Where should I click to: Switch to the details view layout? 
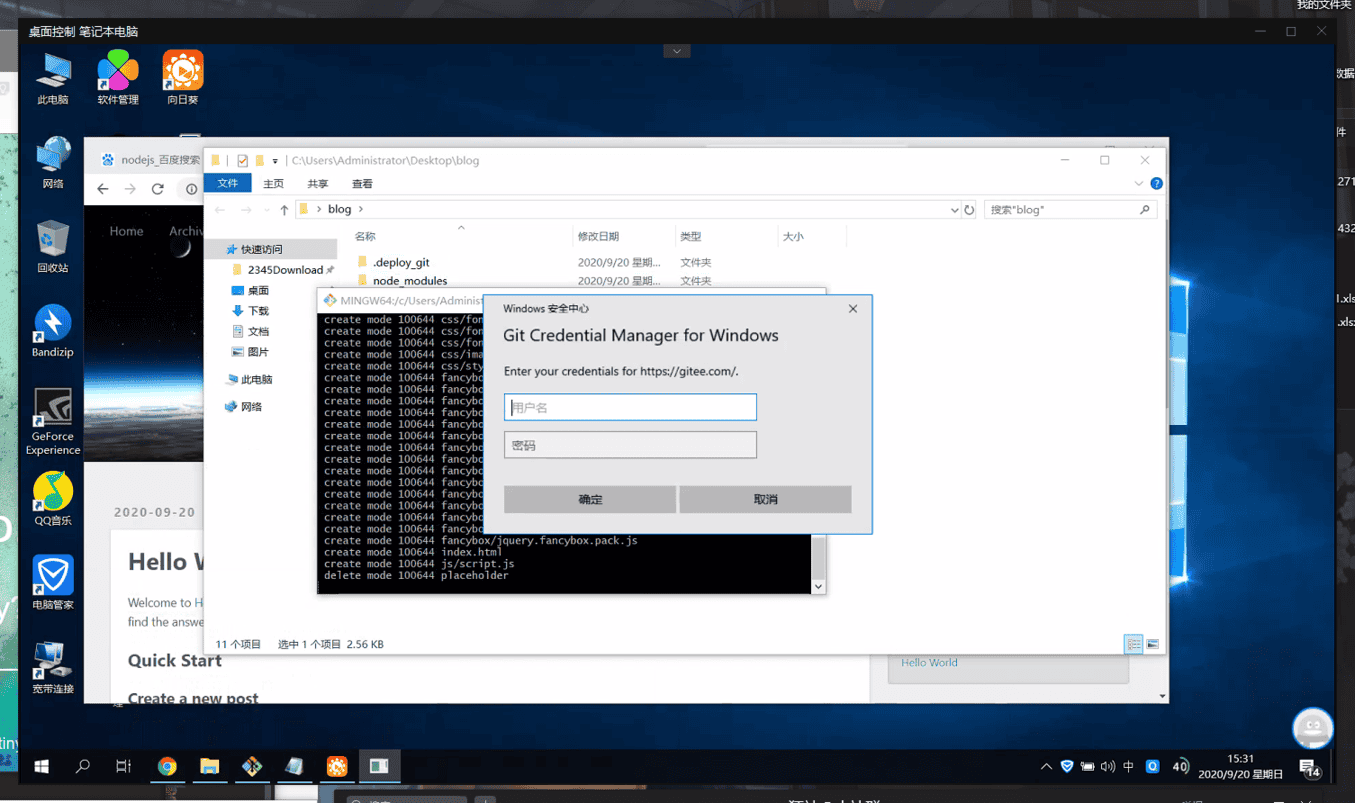click(1133, 644)
